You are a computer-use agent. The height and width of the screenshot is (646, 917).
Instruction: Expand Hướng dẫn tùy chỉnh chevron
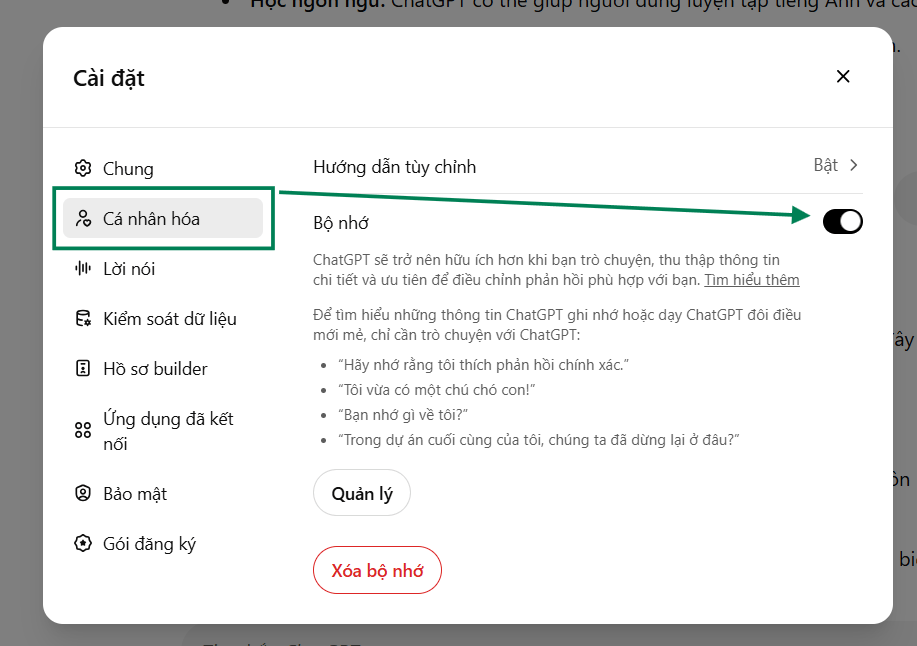854,165
